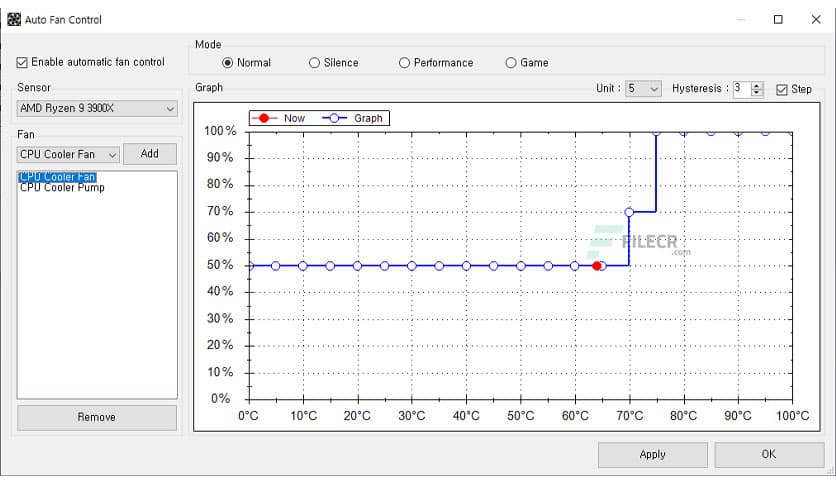Open the Unit dropdown showing 5
Image resolution: width=836 pixels, height=484 pixels.
(644, 88)
